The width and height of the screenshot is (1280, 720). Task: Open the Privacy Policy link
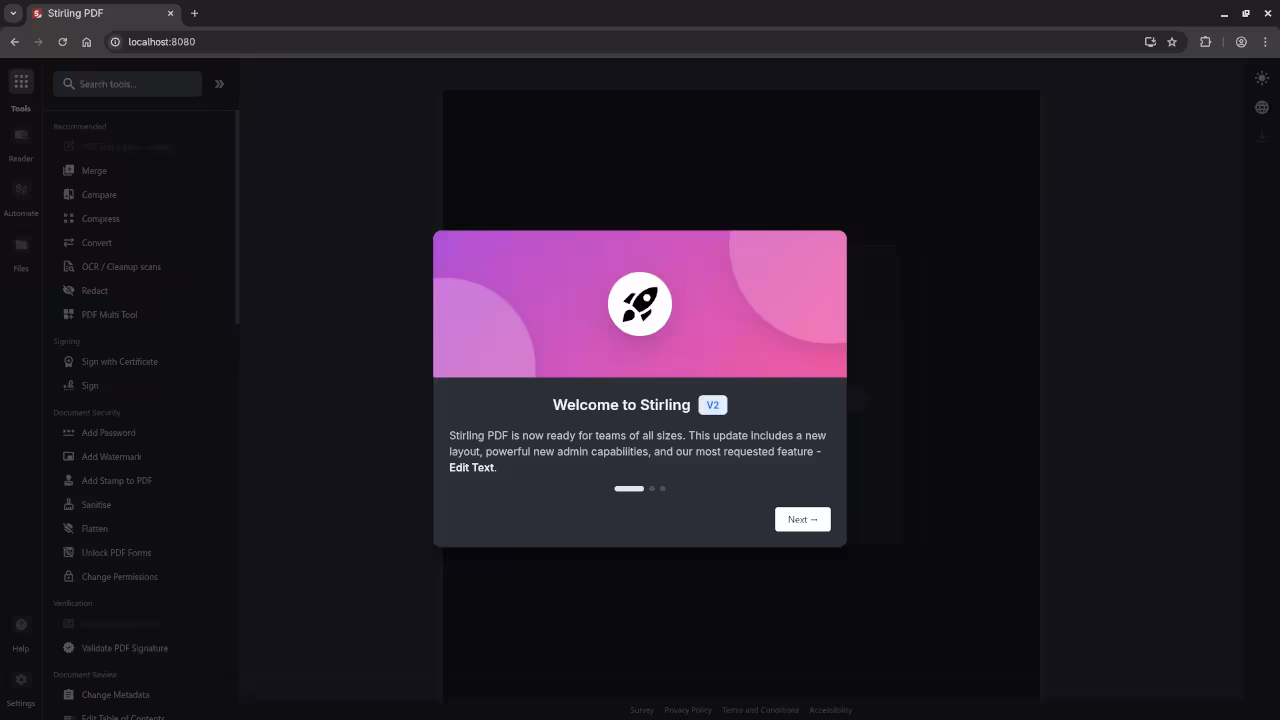[687, 710]
